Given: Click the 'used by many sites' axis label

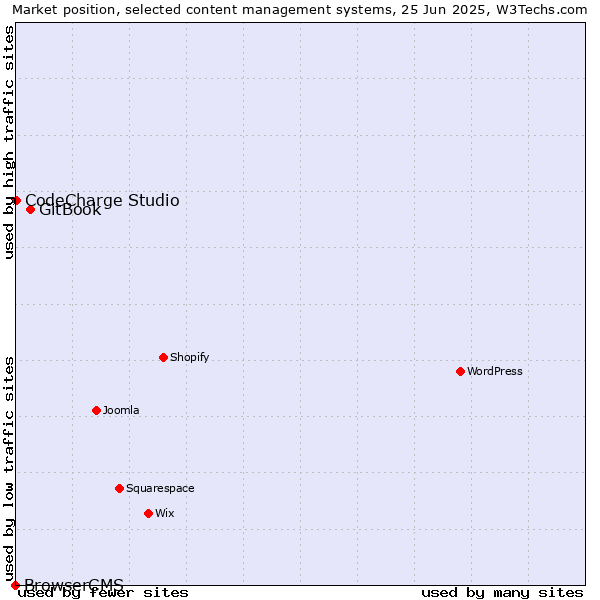Looking at the screenshot, I should [502, 593].
